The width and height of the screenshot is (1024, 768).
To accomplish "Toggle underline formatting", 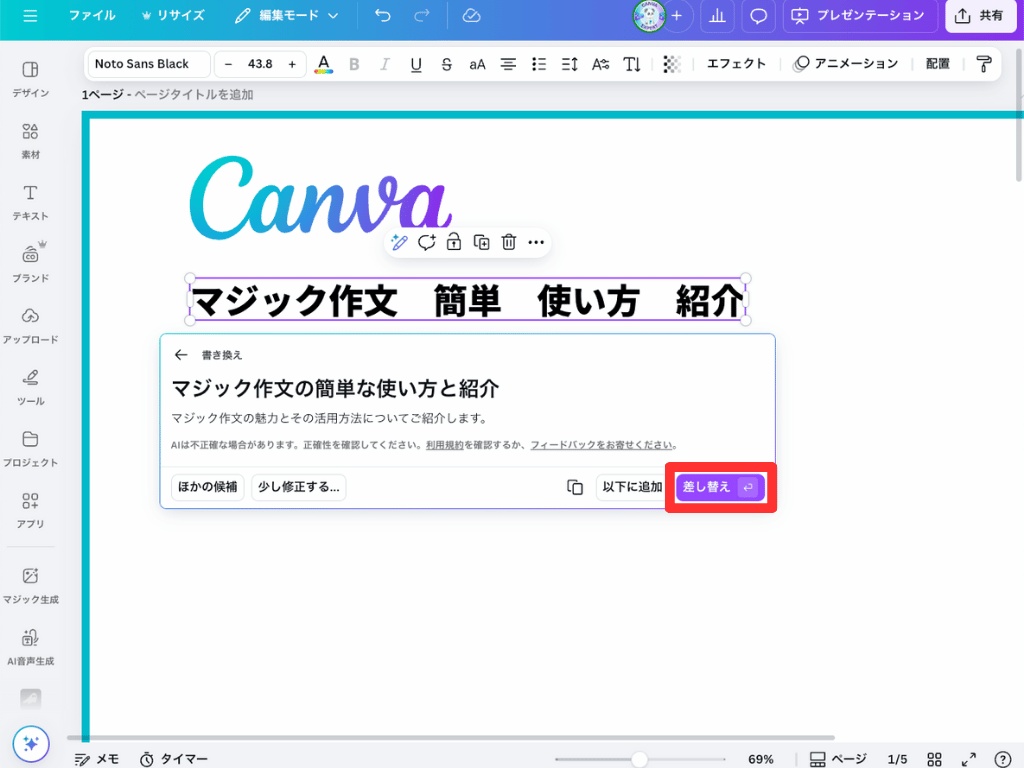I will pos(415,64).
